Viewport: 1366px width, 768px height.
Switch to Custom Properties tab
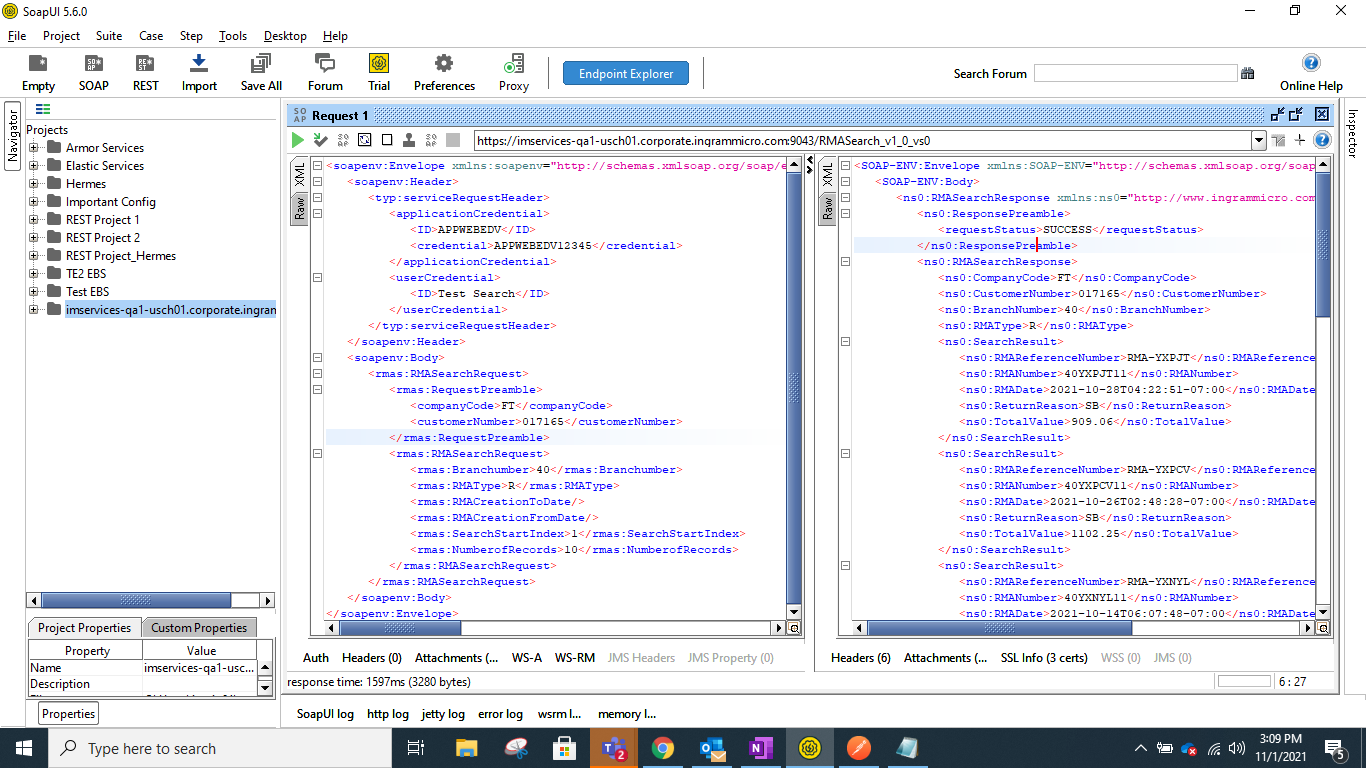pos(198,628)
